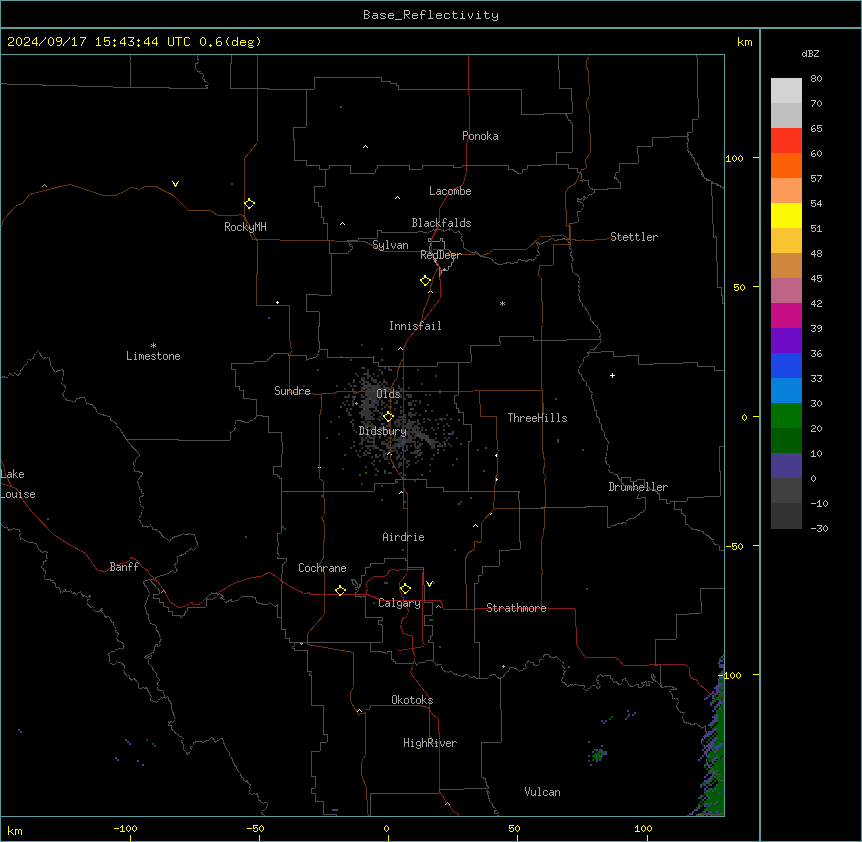Click the white plus marker north of Drumheller
Image resolution: width=862 pixels, height=842 pixels.
[612, 375]
